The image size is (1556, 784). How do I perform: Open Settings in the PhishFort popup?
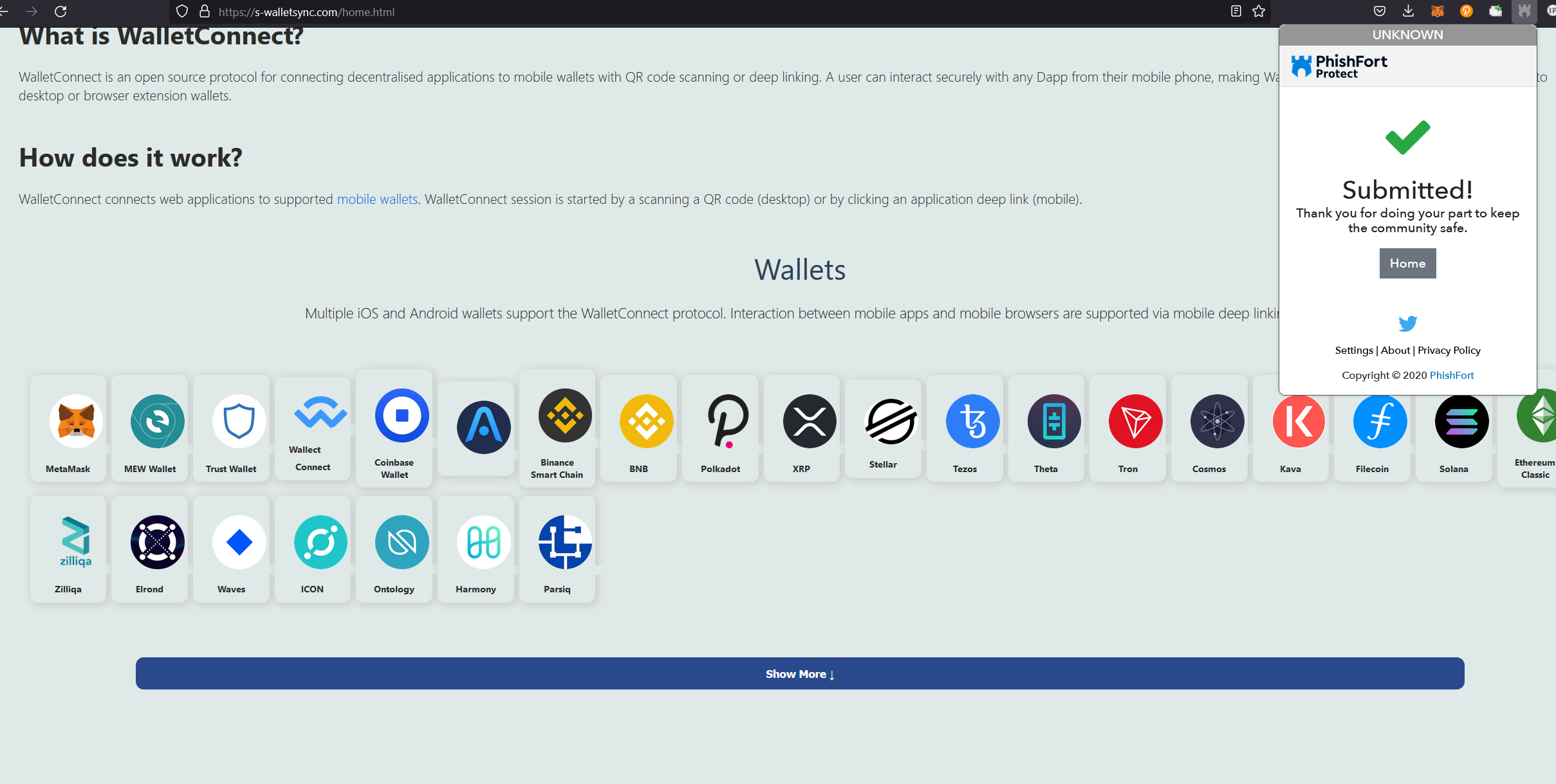(1353, 351)
